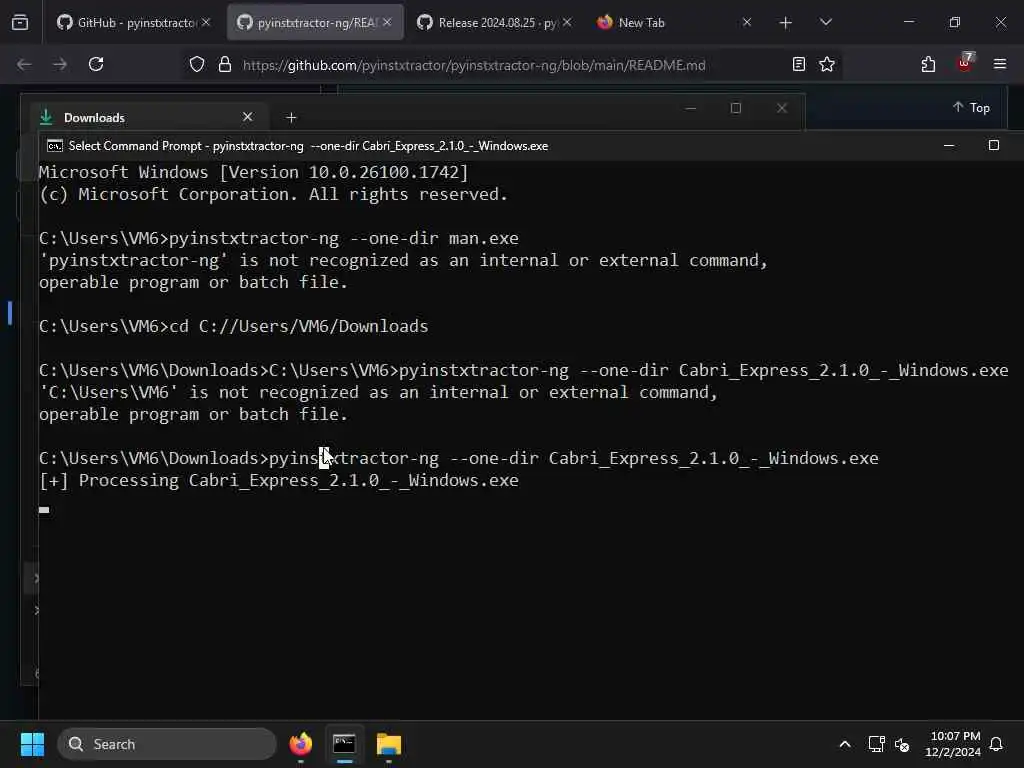
Task: Open Firefox recent browsing view icon
Action: coord(20,23)
